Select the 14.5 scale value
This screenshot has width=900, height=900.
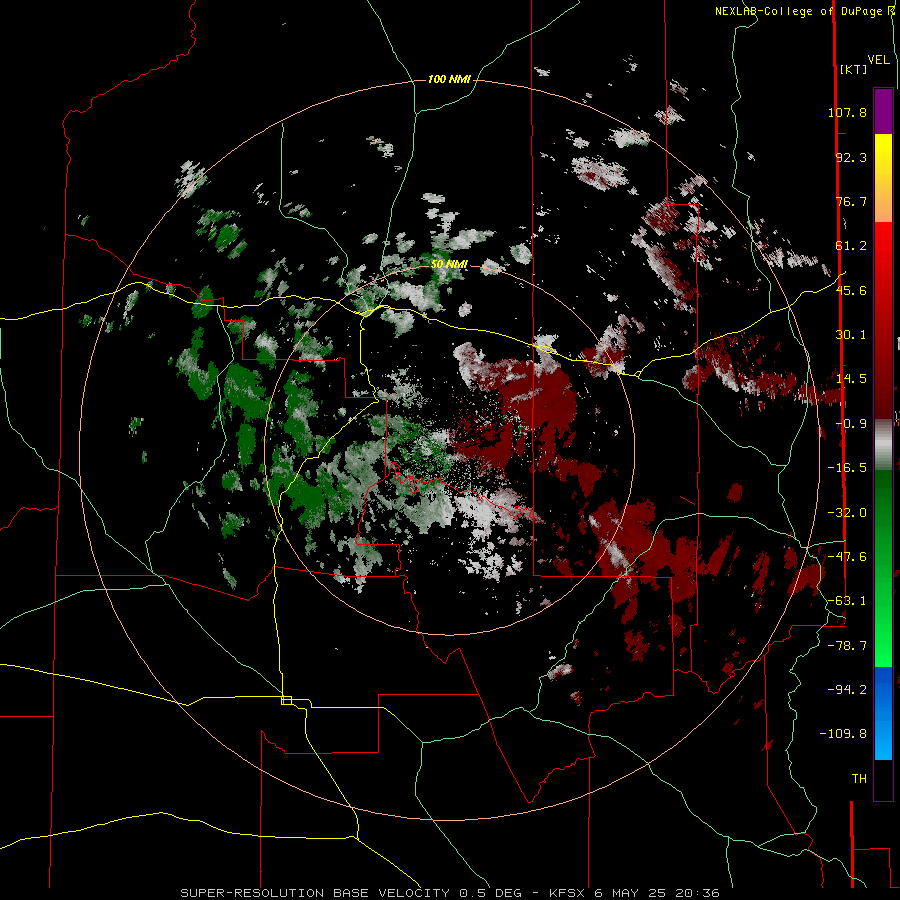[x=851, y=379]
